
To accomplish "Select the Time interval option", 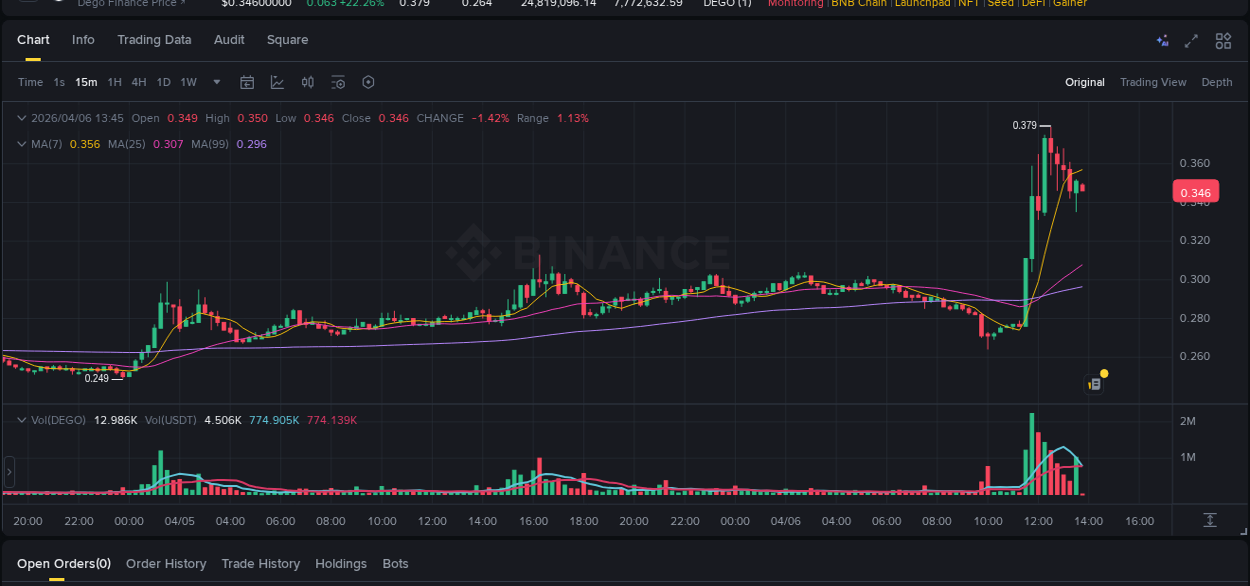I will [x=30, y=82].
